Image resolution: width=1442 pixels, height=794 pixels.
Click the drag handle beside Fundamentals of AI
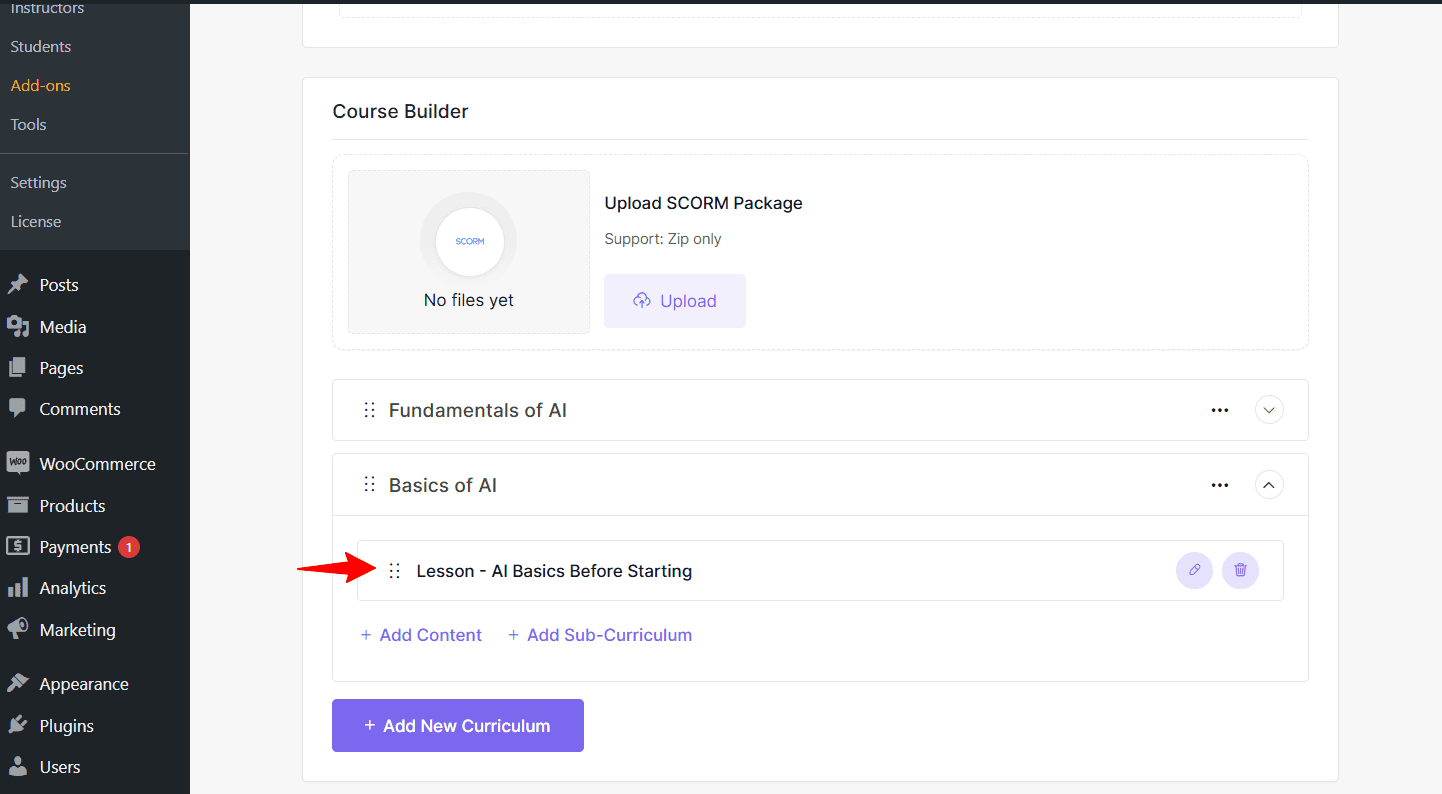(369, 410)
